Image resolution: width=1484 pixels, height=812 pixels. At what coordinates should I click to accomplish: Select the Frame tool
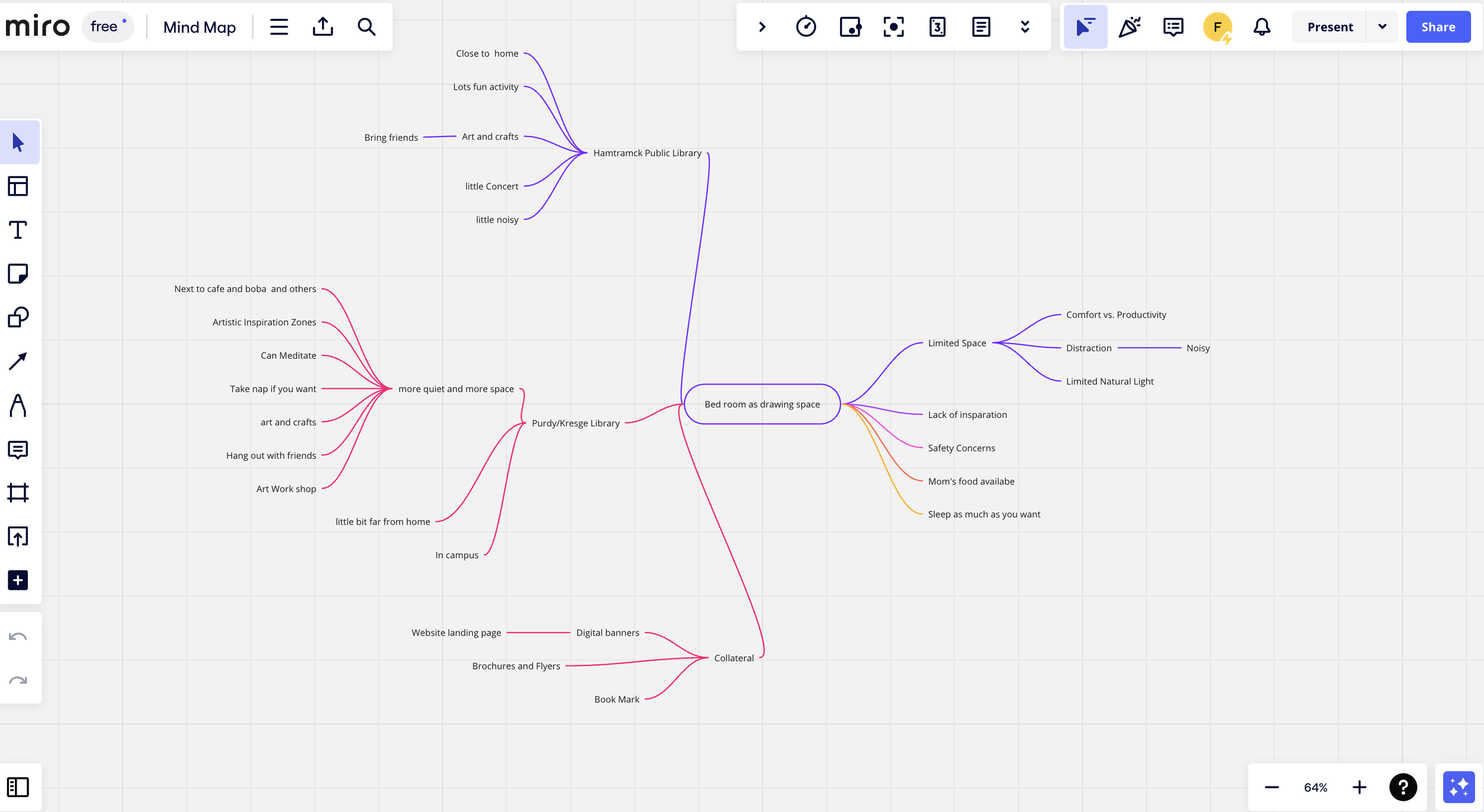(x=18, y=493)
